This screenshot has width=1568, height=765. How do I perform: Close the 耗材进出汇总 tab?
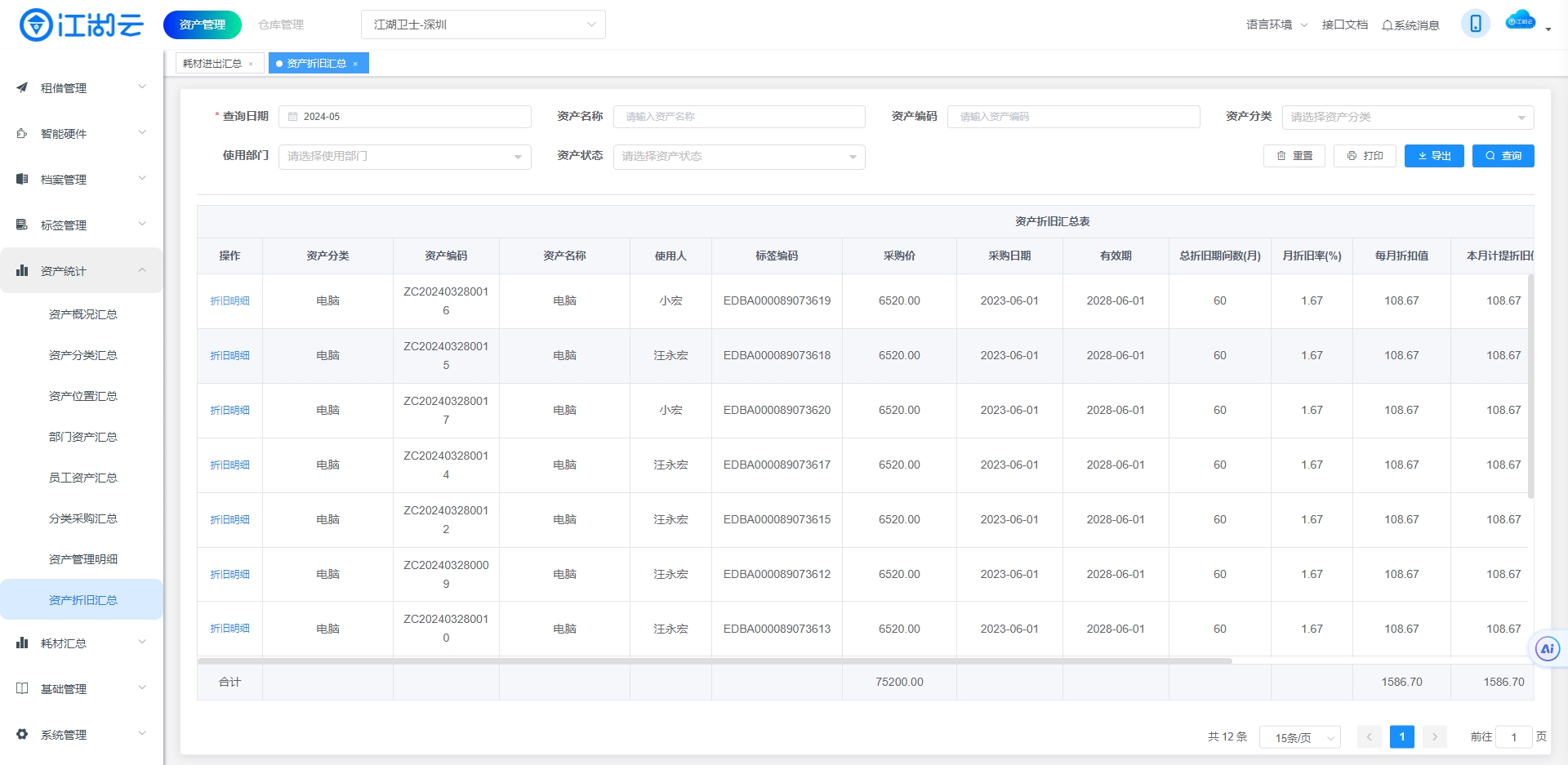[x=251, y=64]
